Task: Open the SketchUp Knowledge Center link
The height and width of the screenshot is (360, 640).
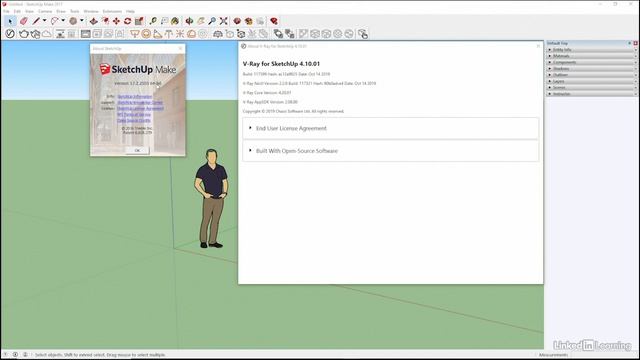Action: (x=140, y=103)
